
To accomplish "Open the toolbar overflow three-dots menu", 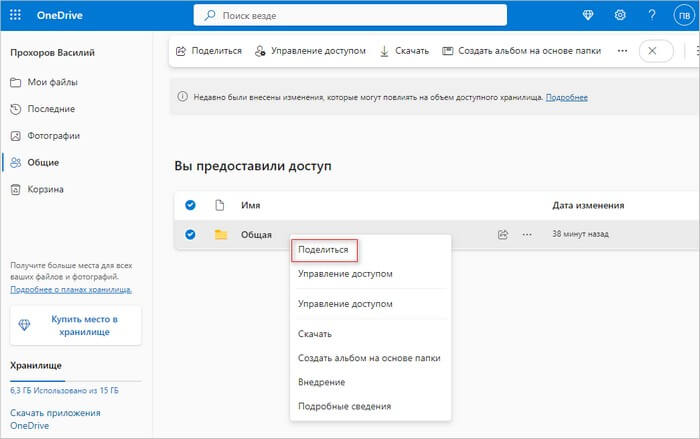I will (622, 51).
